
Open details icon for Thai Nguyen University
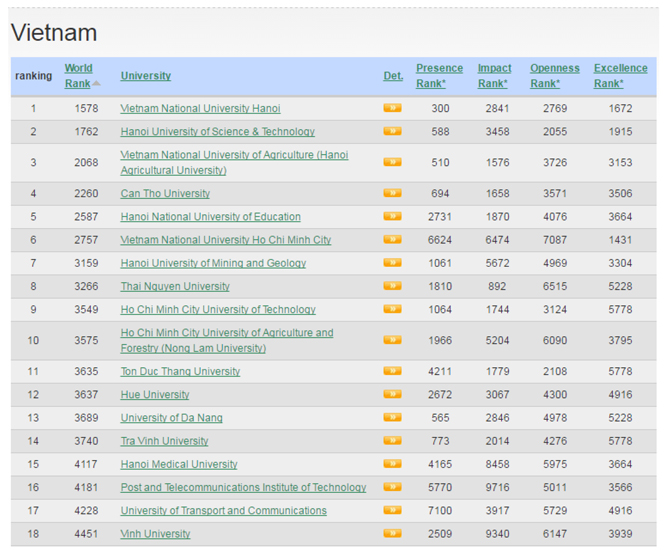[x=392, y=286]
